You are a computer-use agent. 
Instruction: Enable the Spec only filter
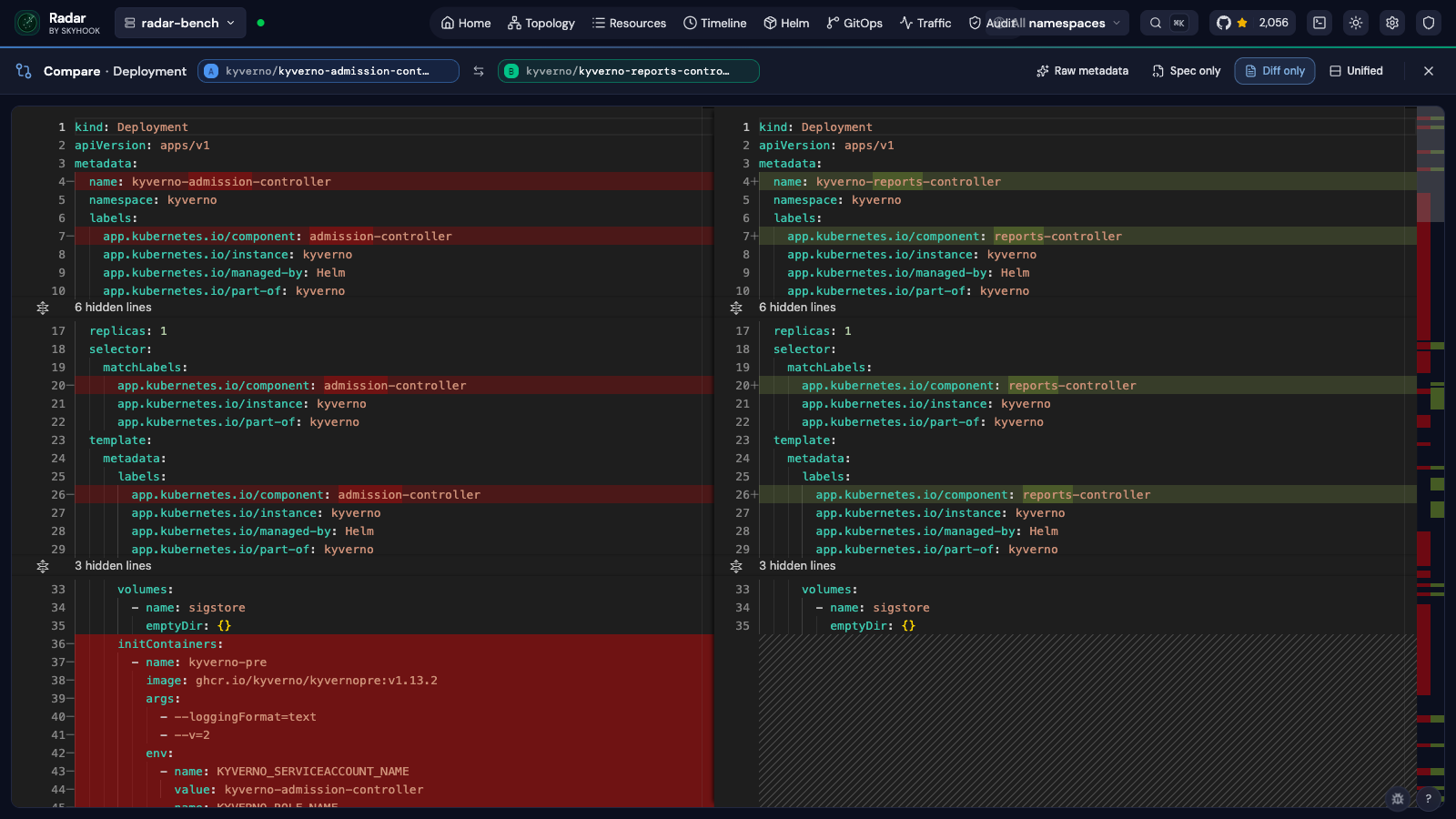tap(1186, 71)
